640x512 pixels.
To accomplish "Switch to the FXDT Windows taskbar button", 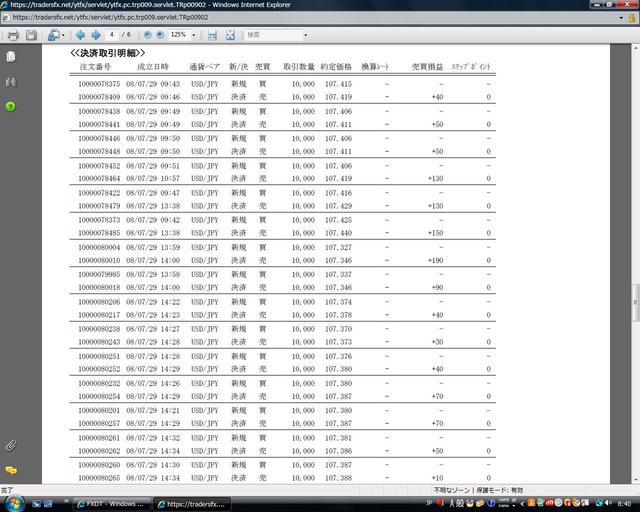I will click(x=111, y=504).
